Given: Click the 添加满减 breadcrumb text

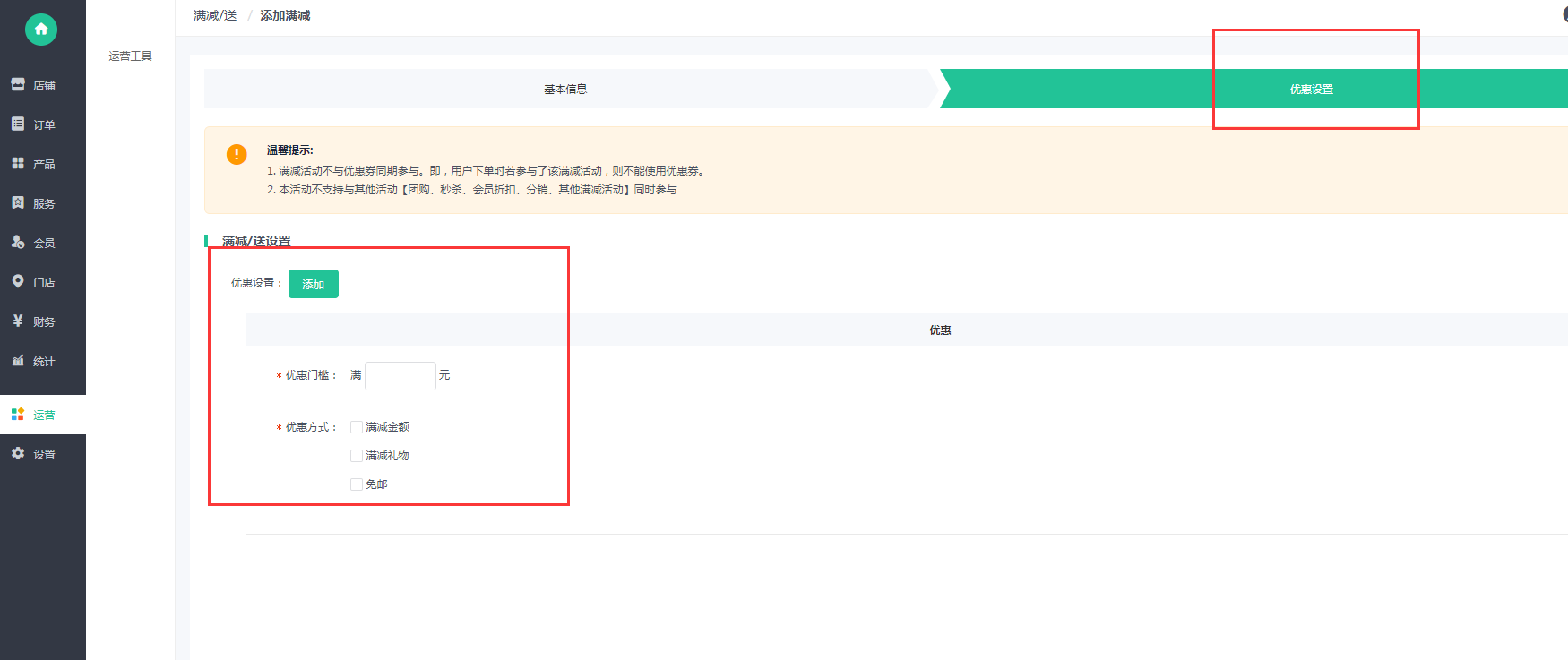Looking at the screenshot, I should 285,15.
